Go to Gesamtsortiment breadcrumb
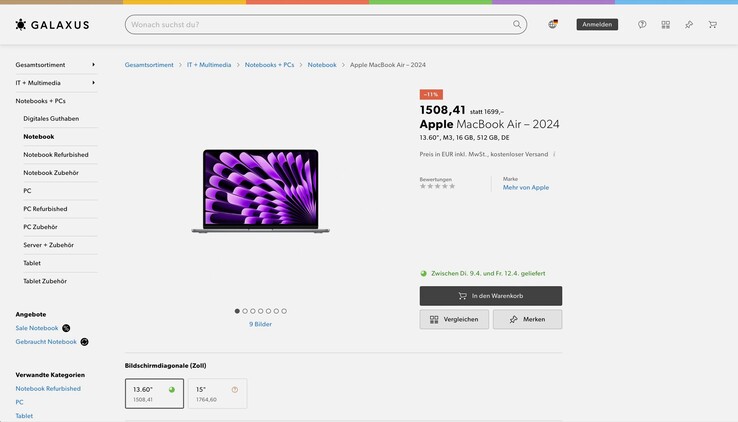 [x=149, y=65]
